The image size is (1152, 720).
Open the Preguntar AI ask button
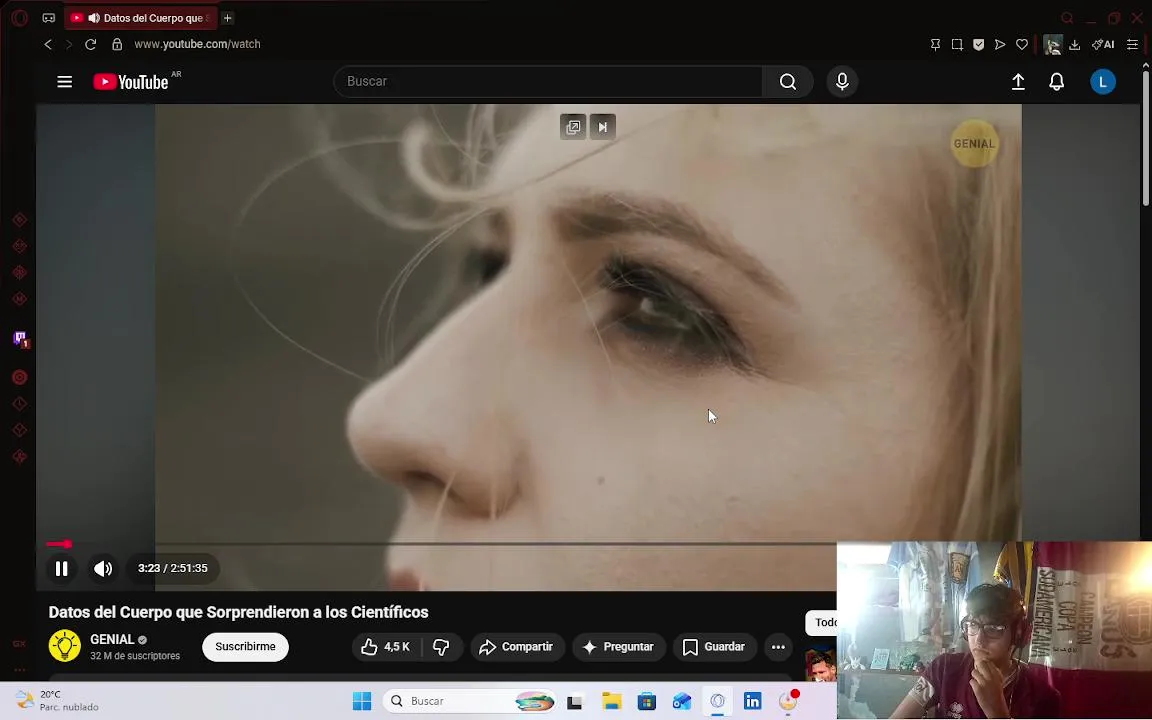tap(619, 647)
